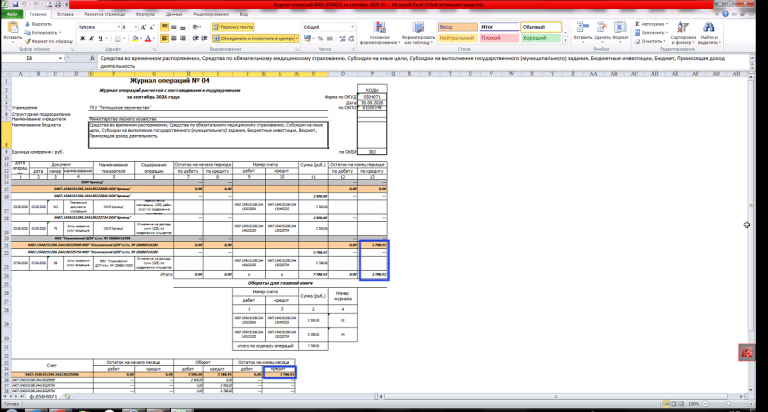Click the fill color bucket icon
The height and width of the screenshot is (412, 768).
pyautogui.click(x=135, y=38)
